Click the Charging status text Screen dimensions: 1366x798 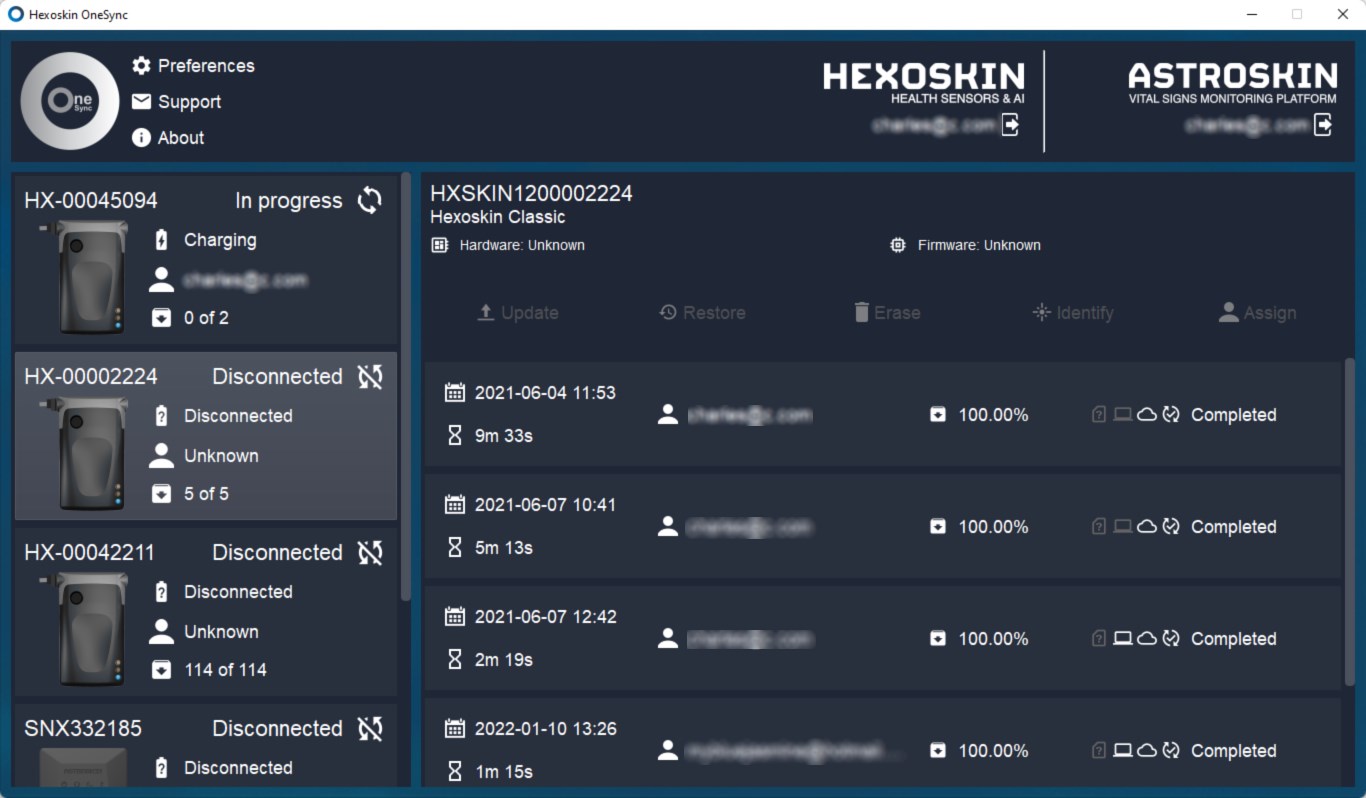coord(220,240)
